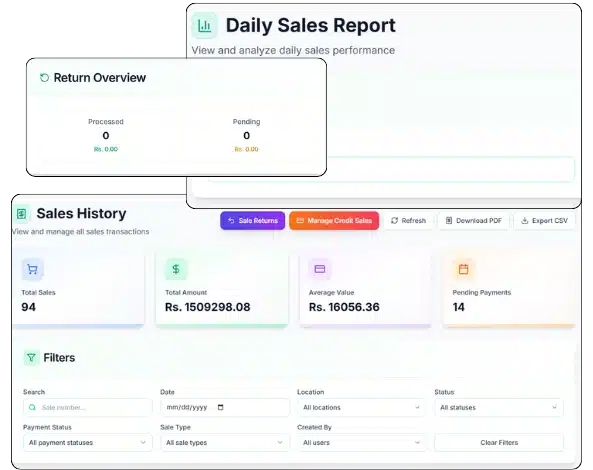Screen dimensions: 593x470
Task: Click the Total Sales shopping cart icon
Action: (33, 269)
